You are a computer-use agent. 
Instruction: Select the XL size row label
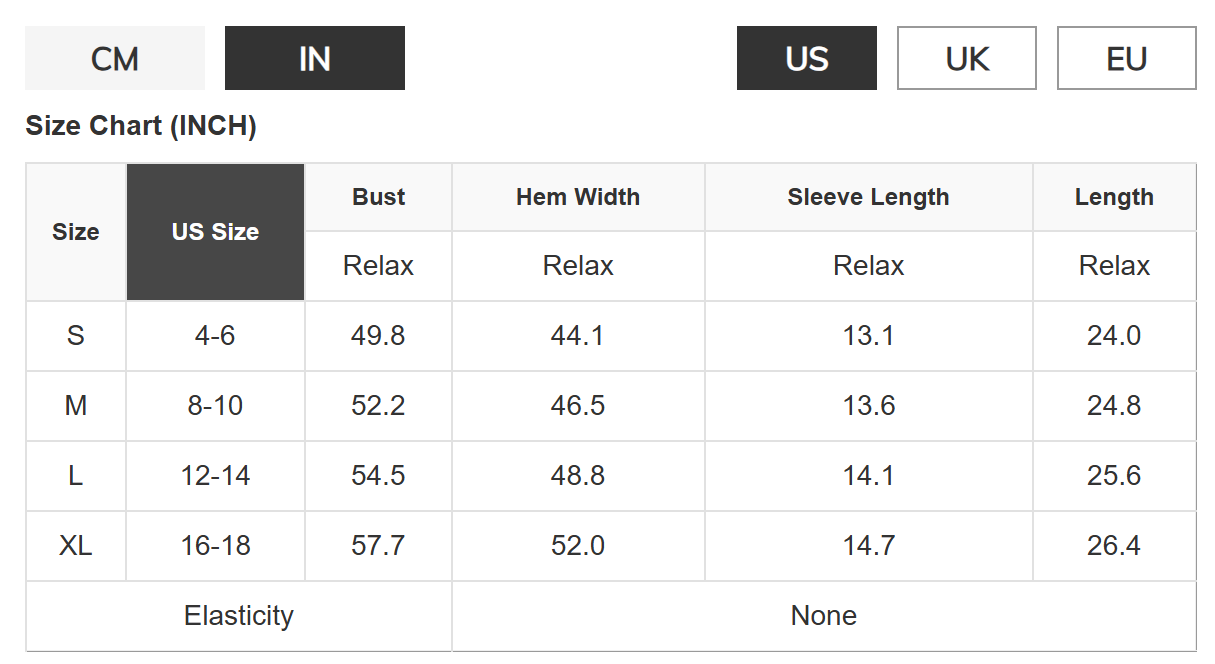(76, 546)
